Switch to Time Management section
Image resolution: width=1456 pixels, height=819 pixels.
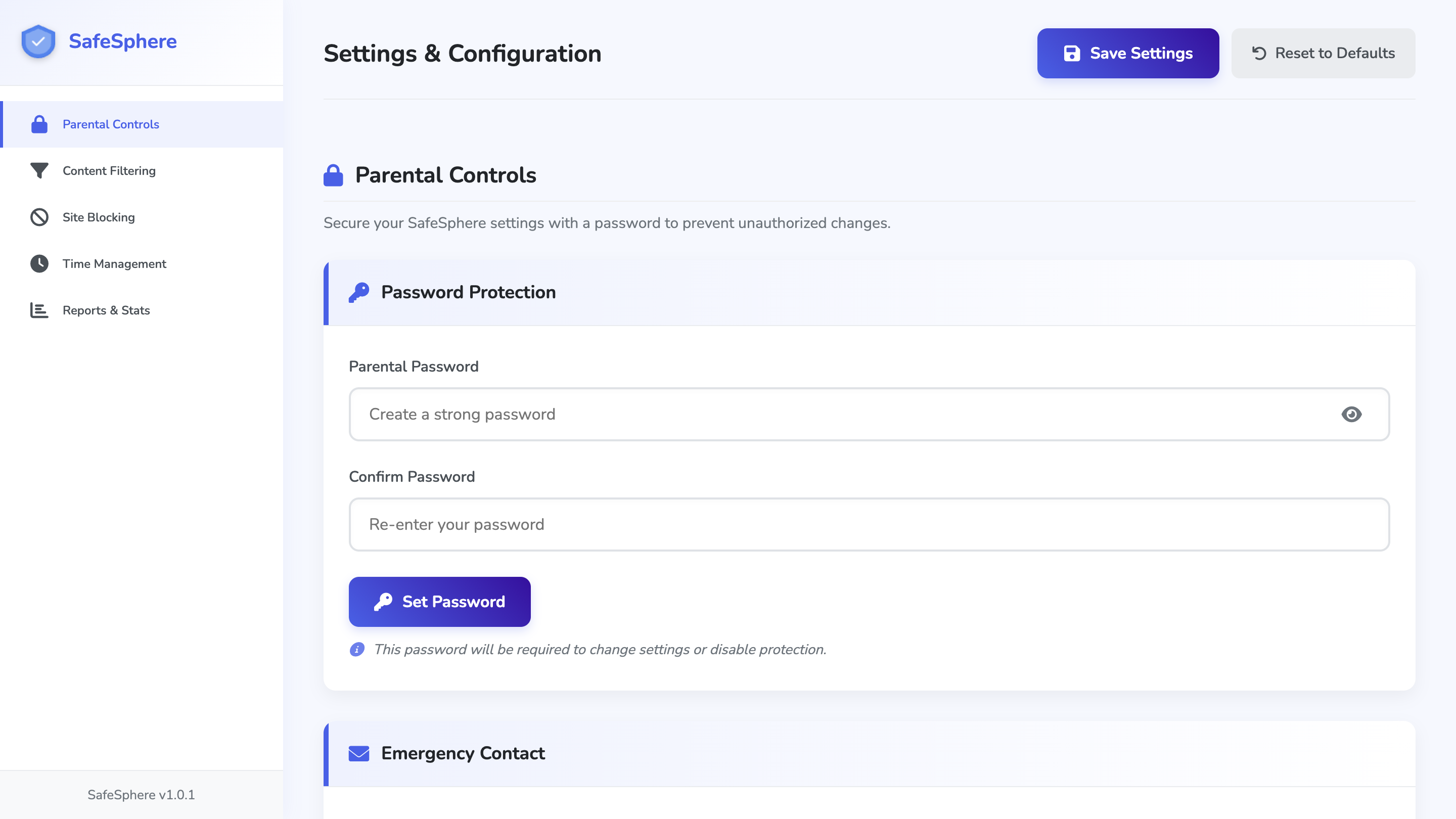pos(114,264)
